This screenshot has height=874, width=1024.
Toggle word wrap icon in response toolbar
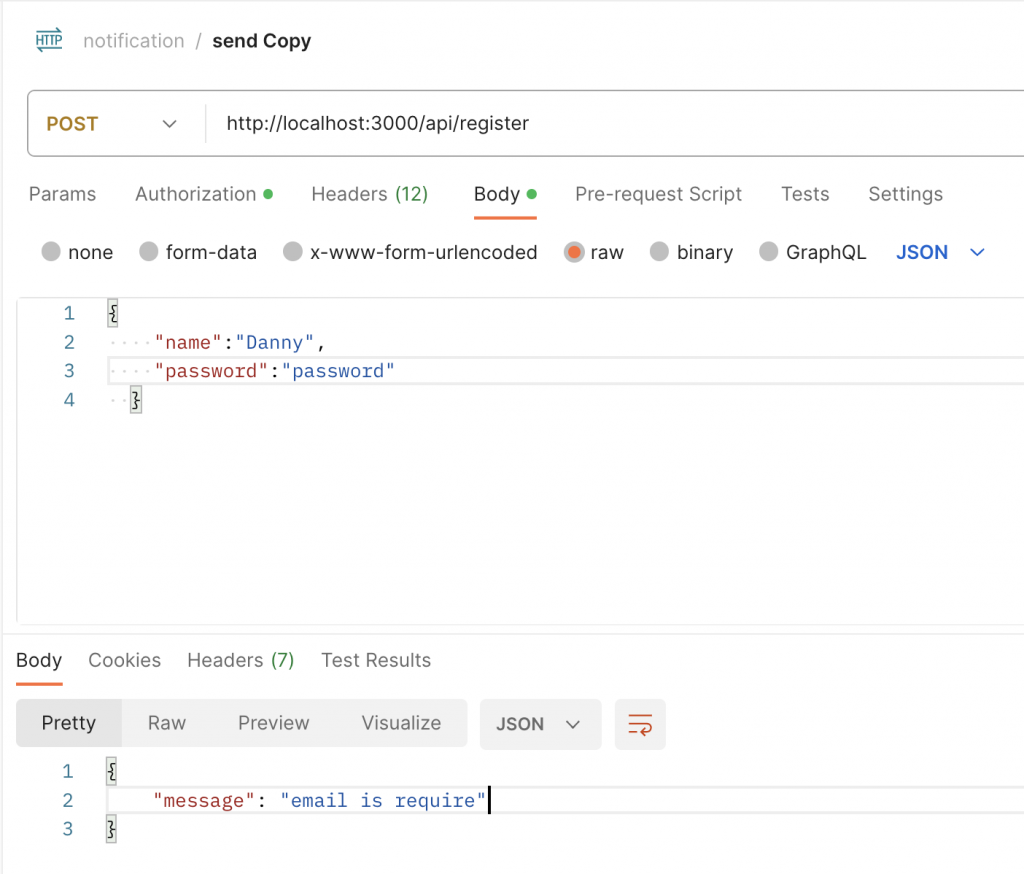[x=640, y=724]
